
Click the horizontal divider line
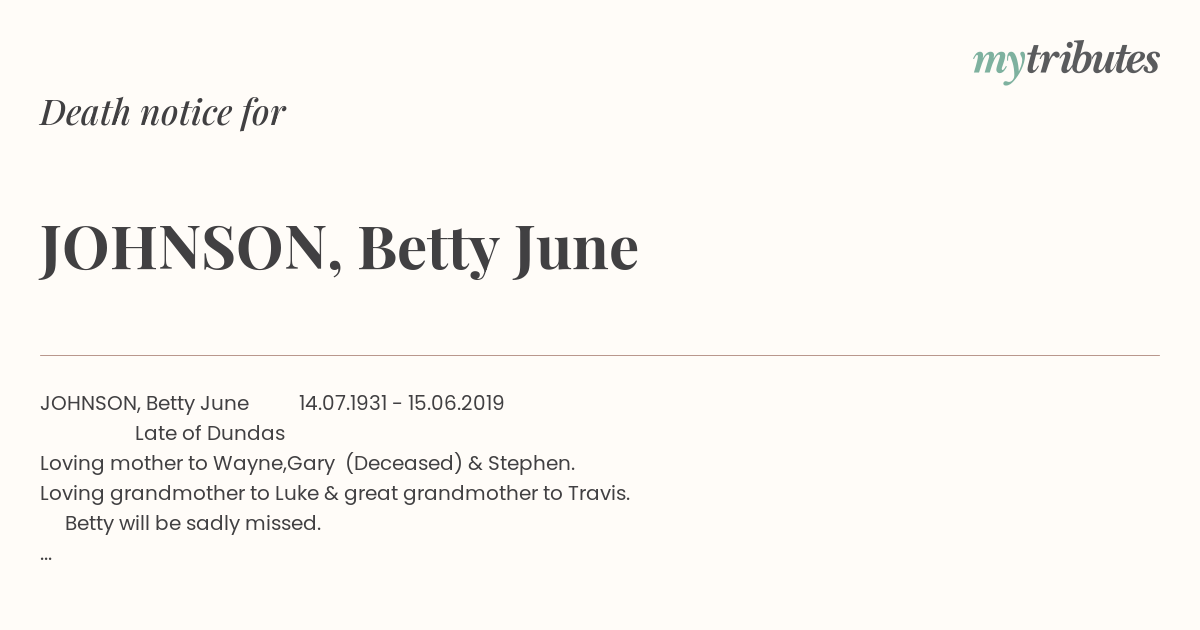click(x=600, y=355)
